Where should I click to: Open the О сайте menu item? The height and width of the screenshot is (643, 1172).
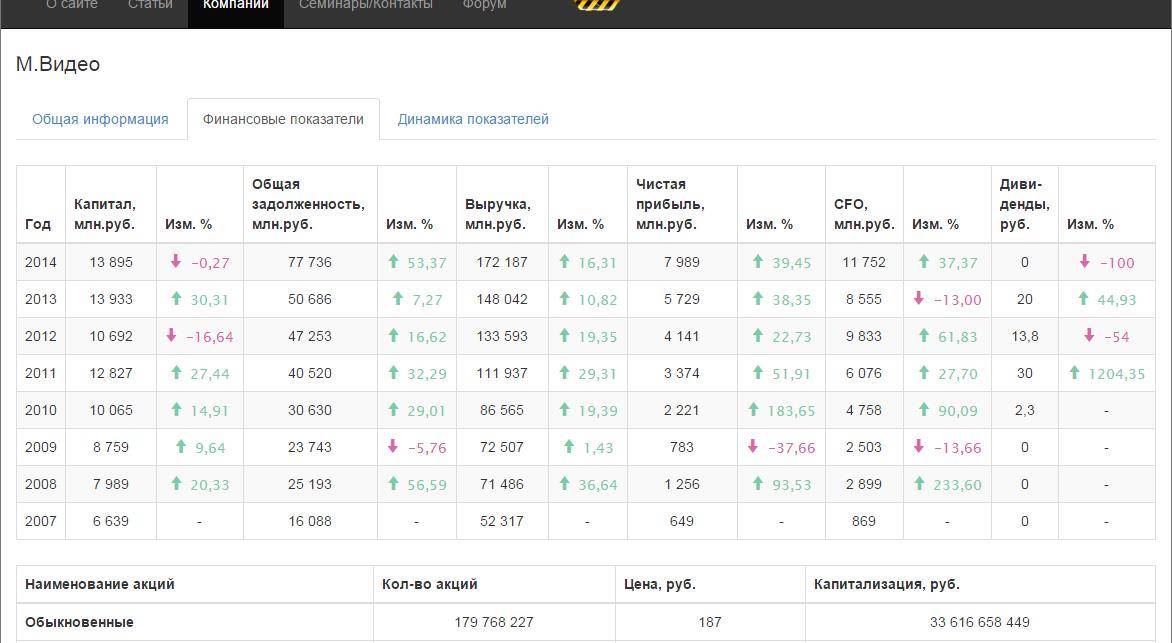pos(72,6)
